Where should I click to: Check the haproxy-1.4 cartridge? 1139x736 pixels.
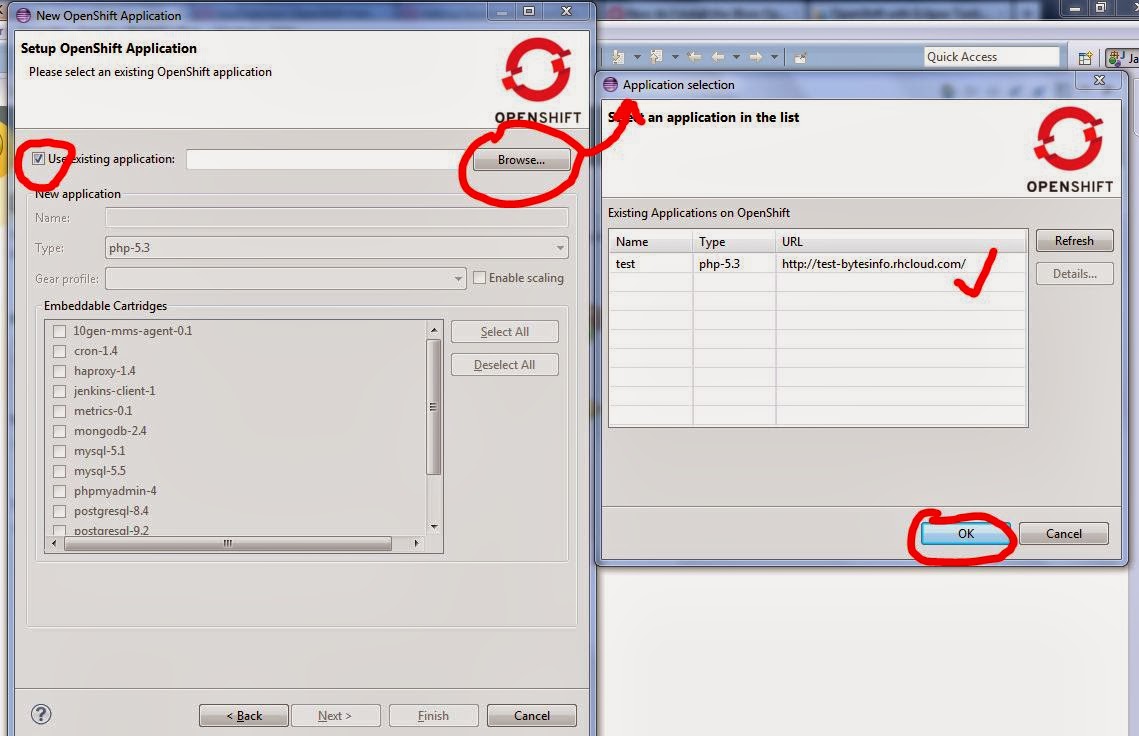tap(60, 371)
